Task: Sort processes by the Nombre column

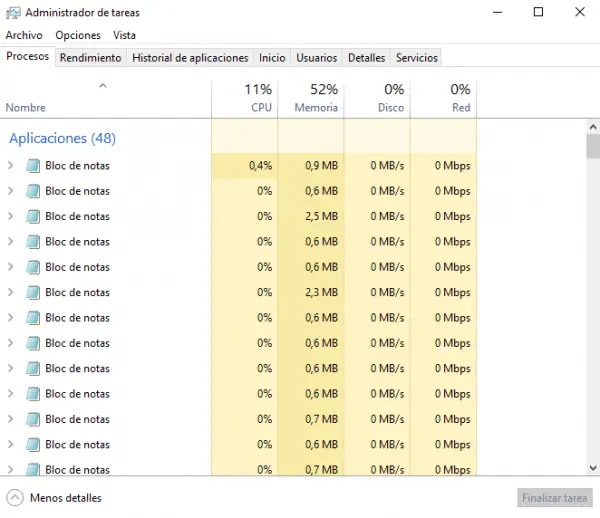Action: (105, 99)
